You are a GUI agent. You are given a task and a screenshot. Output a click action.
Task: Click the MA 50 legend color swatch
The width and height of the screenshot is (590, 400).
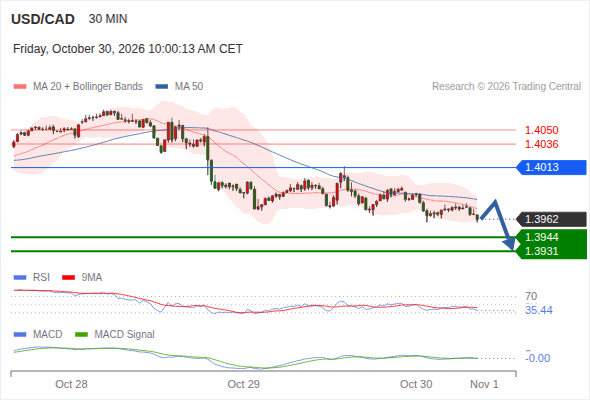point(162,87)
